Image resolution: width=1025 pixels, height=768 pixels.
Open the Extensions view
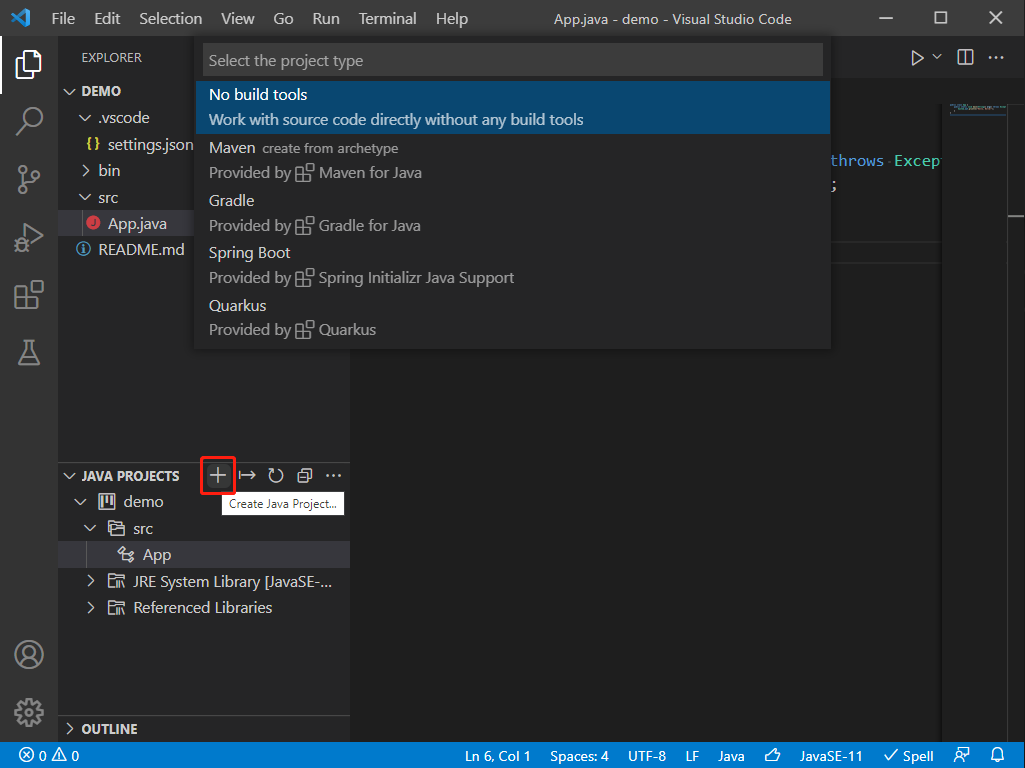coord(29,295)
